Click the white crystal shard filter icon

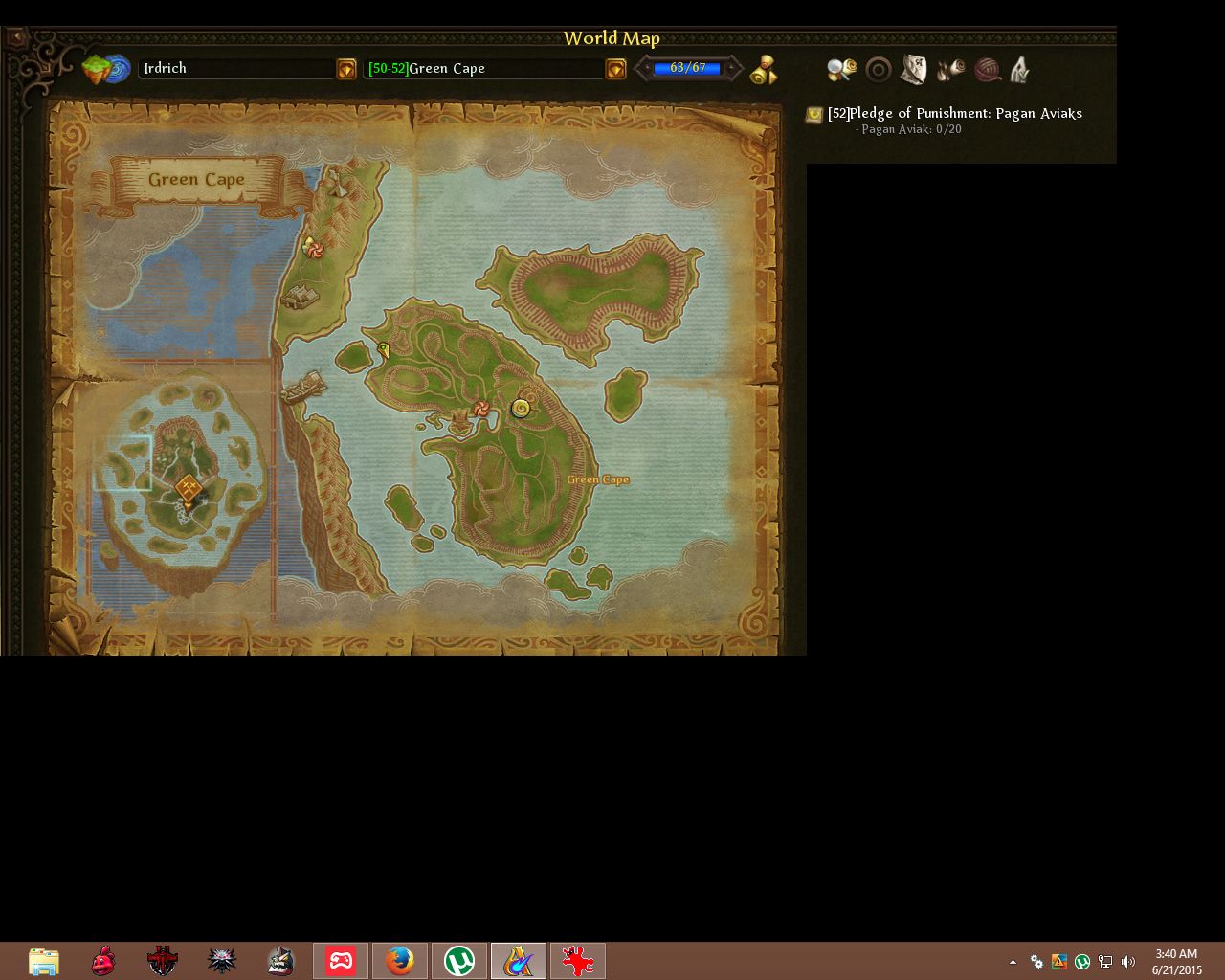pos(1019,70)
